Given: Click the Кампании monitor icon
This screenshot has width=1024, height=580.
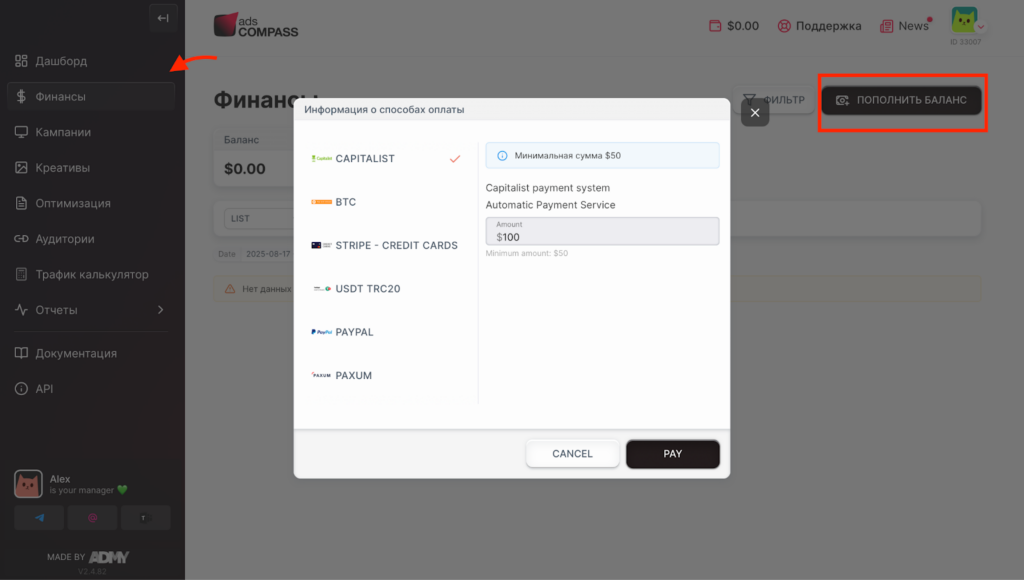Looking at the screenshot, I should click(x=22, y=132).
